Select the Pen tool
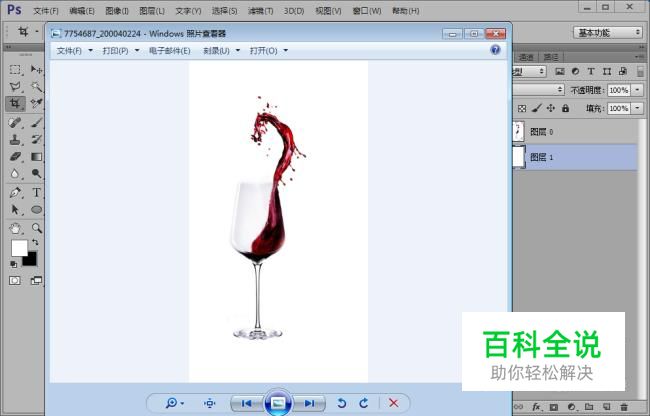Image resolution: width=650 pixels, height=416 pixels. click(x=15, y=193)
